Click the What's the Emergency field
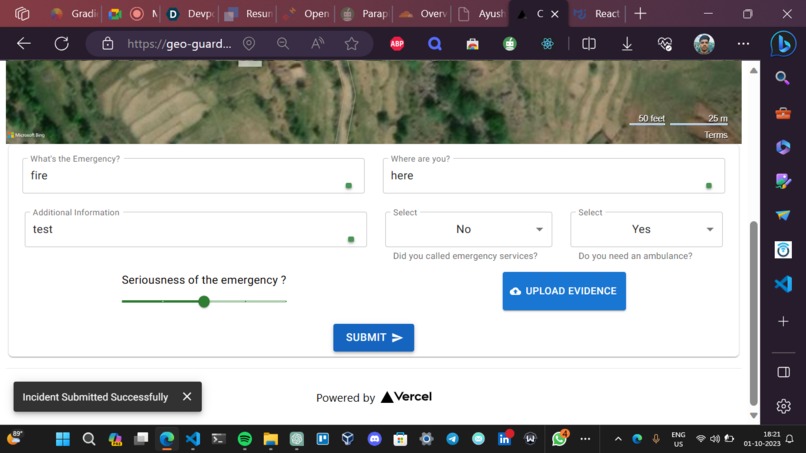 193,176
